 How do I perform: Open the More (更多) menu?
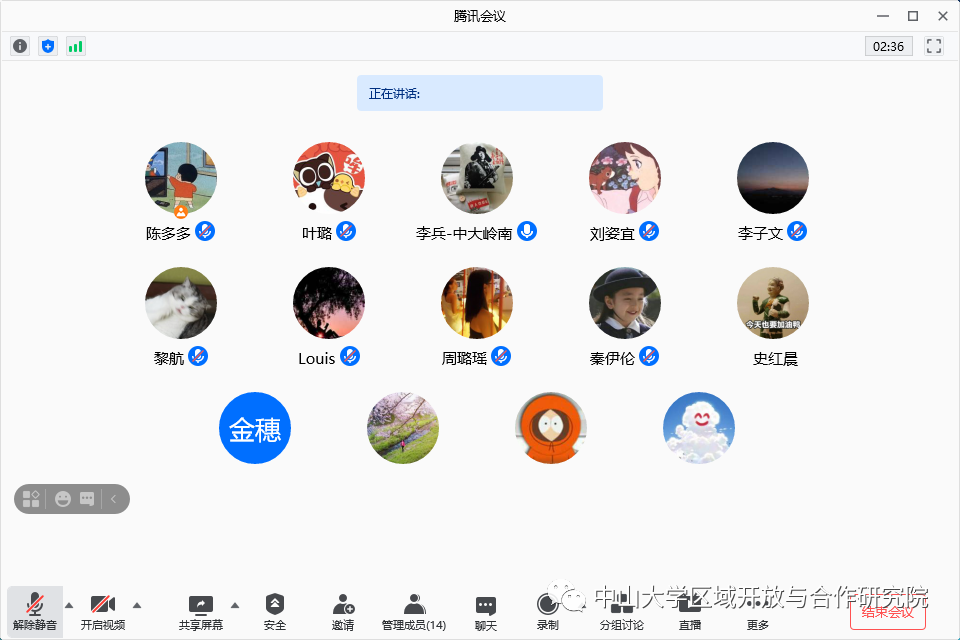[758, 611]
